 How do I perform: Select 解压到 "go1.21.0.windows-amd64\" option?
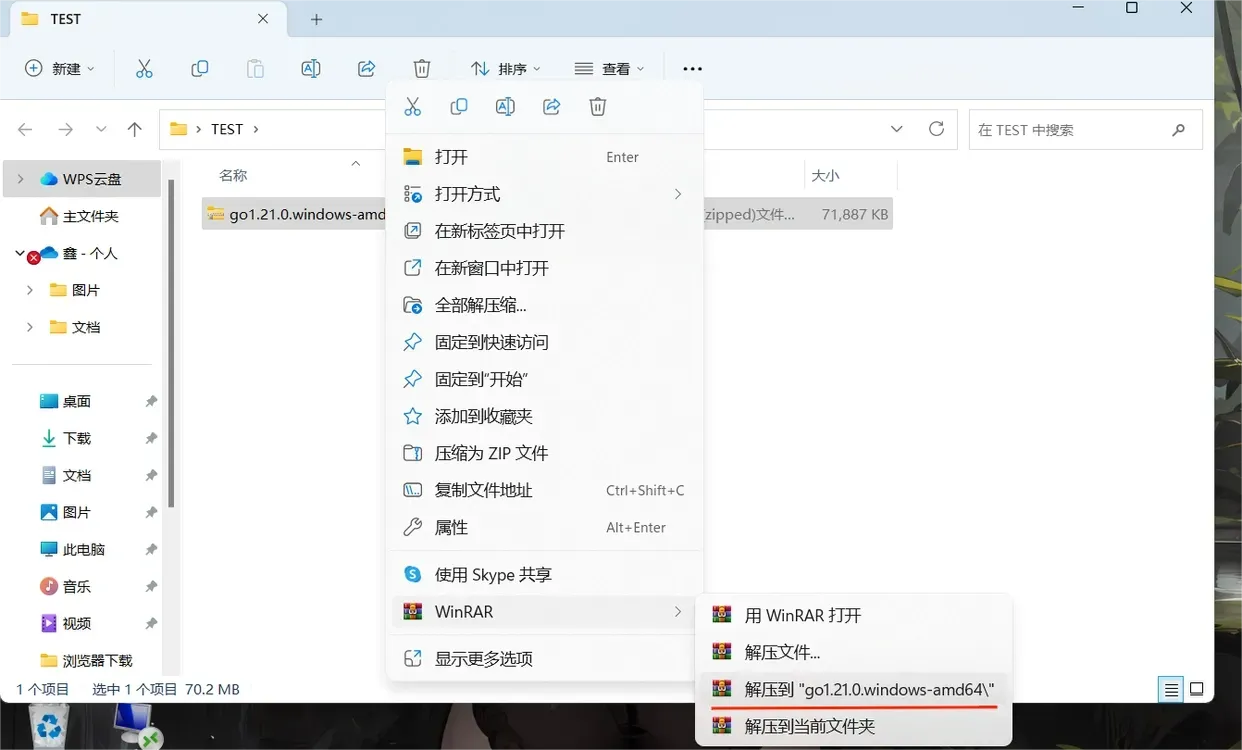click(868, 689)
